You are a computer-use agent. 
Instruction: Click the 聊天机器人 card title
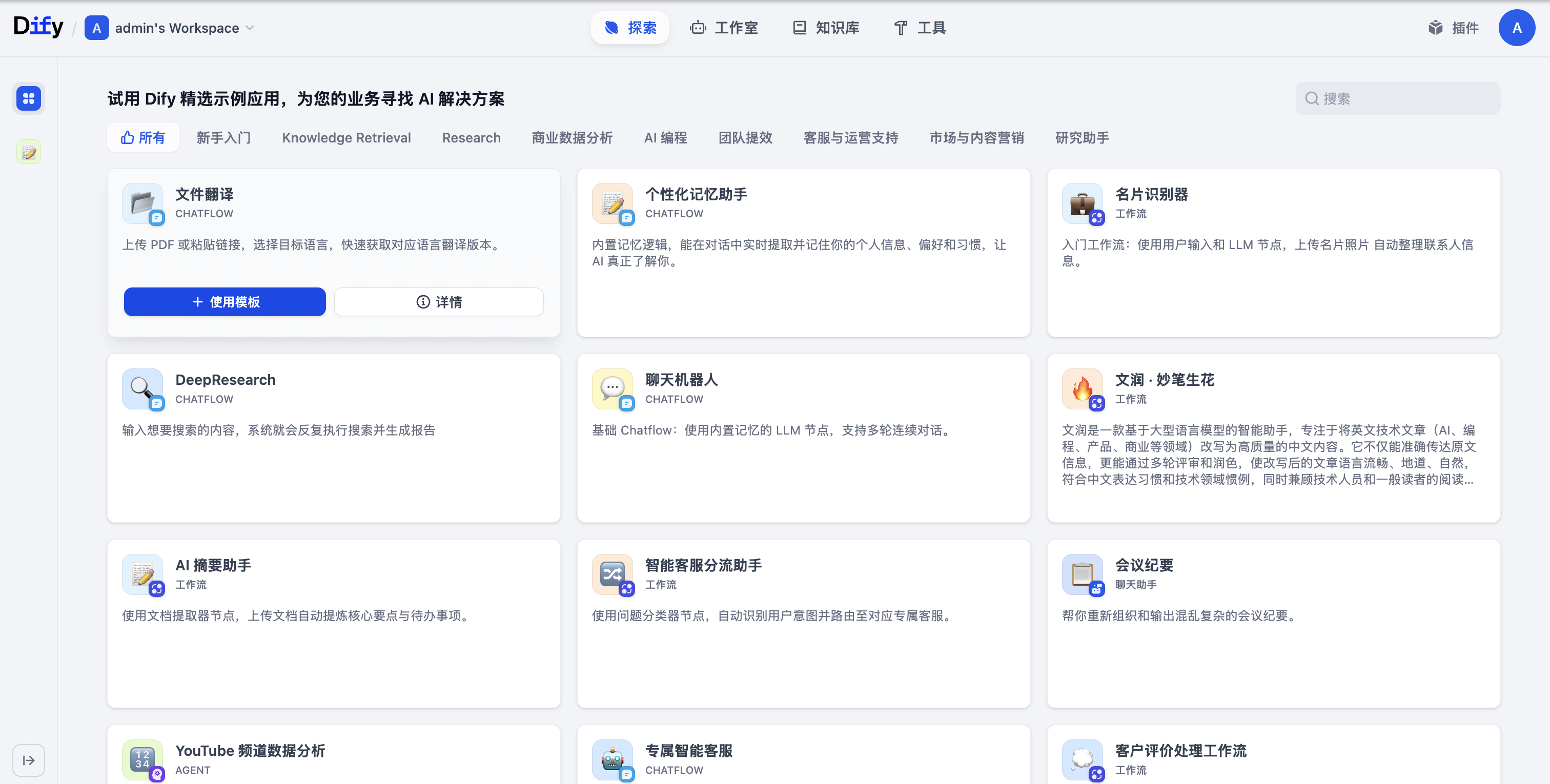point(682,380)
